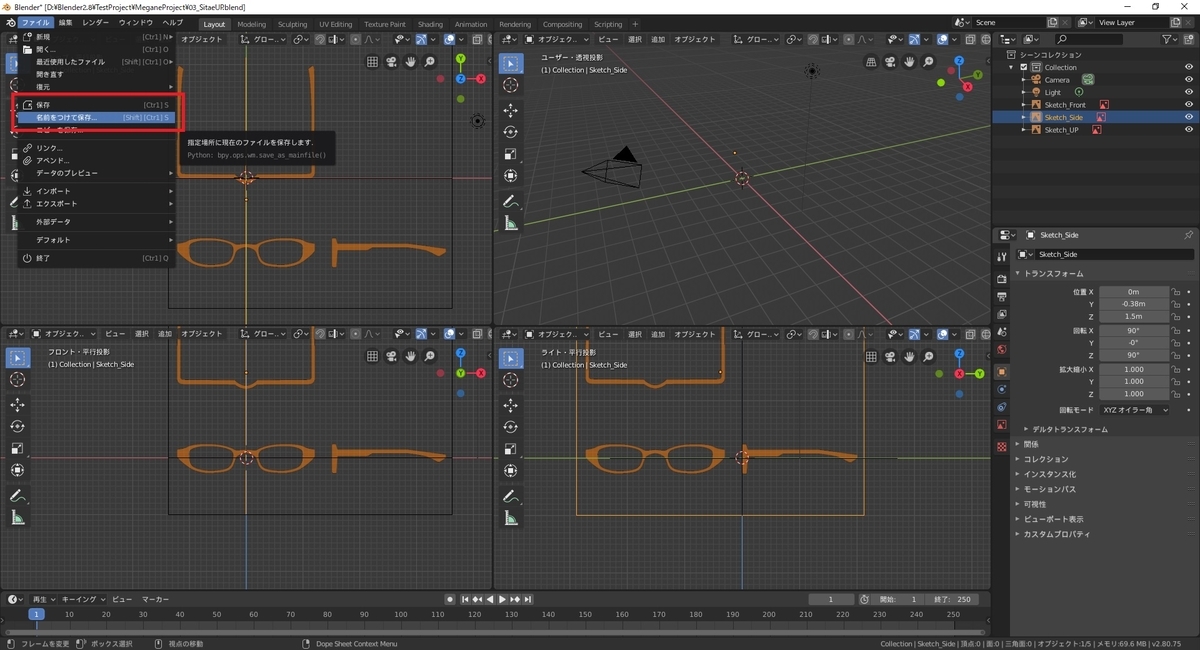Open the timeline キーイング menu
The width and height of the screenshot is (1200, 650).
84,599
